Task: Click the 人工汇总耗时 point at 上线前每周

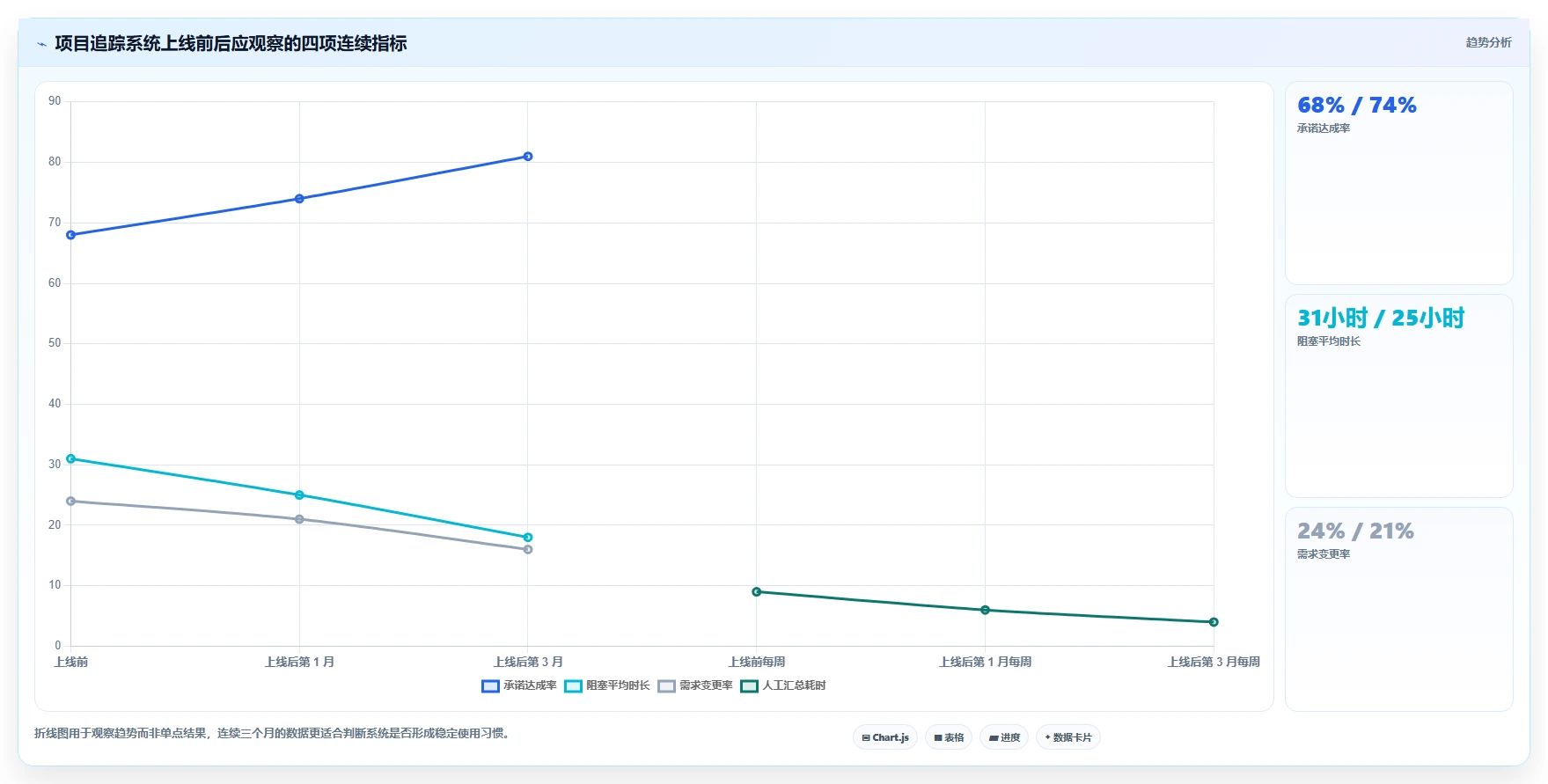Action: click(x=757, y=591)
